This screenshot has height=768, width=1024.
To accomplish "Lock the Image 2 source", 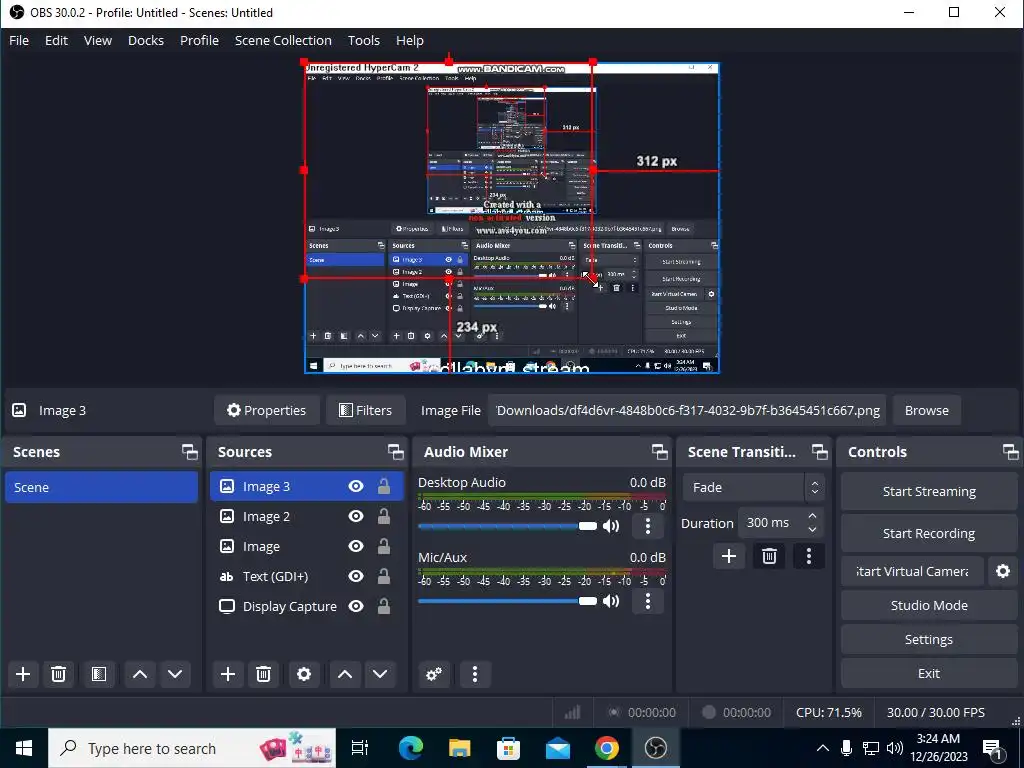I will coord(384,517).
